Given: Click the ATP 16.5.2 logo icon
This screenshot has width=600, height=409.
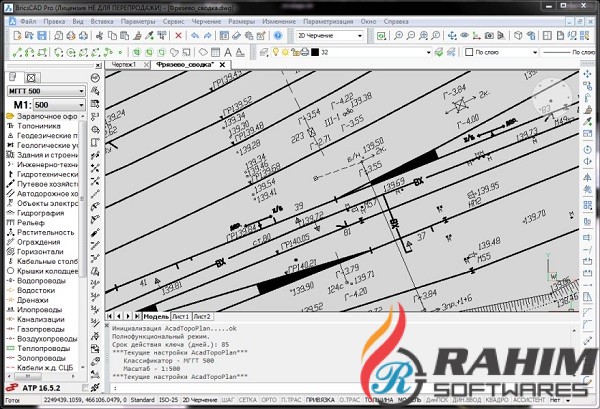Looking at the screenshot, I should click(12, 388).
